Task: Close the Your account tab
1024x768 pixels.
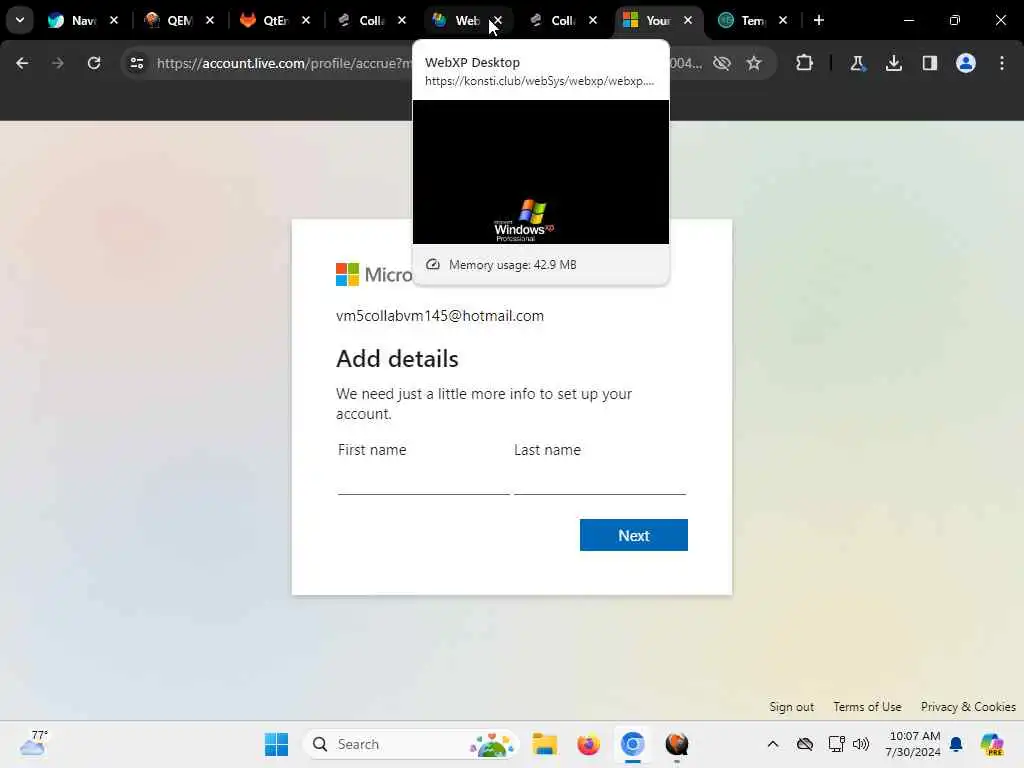Action: coord(688,20)
